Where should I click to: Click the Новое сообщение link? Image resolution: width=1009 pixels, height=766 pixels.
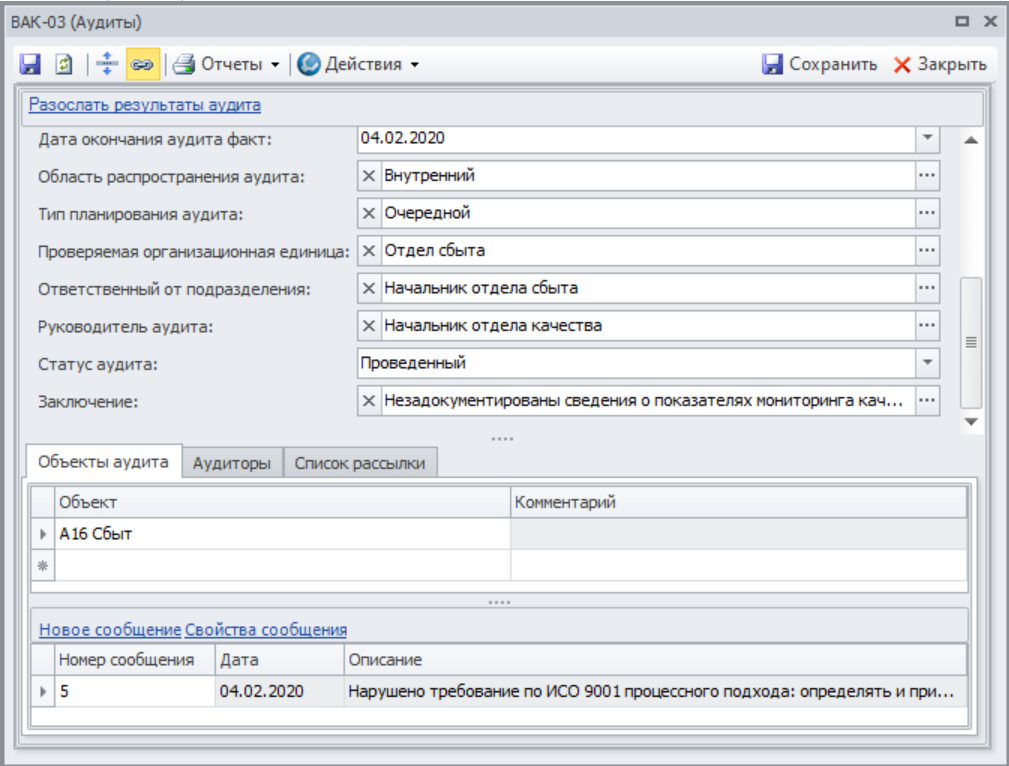(x=110, y=630)
